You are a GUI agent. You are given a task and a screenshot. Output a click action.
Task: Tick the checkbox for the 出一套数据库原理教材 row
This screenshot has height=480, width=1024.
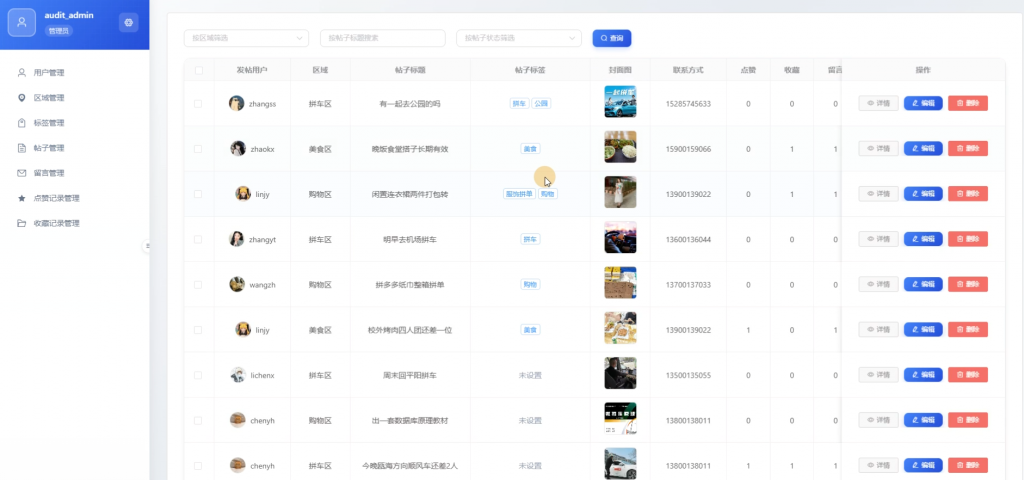(x=199, y=421)
